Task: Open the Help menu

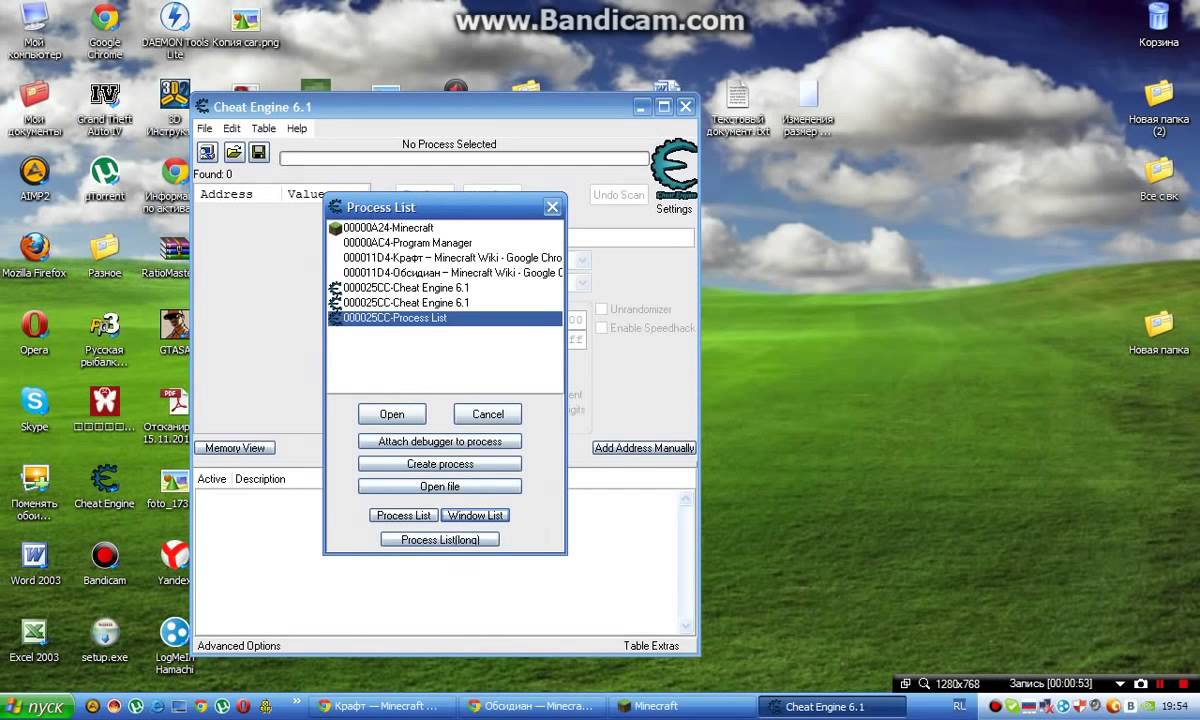Action: [x=297, y=128]
